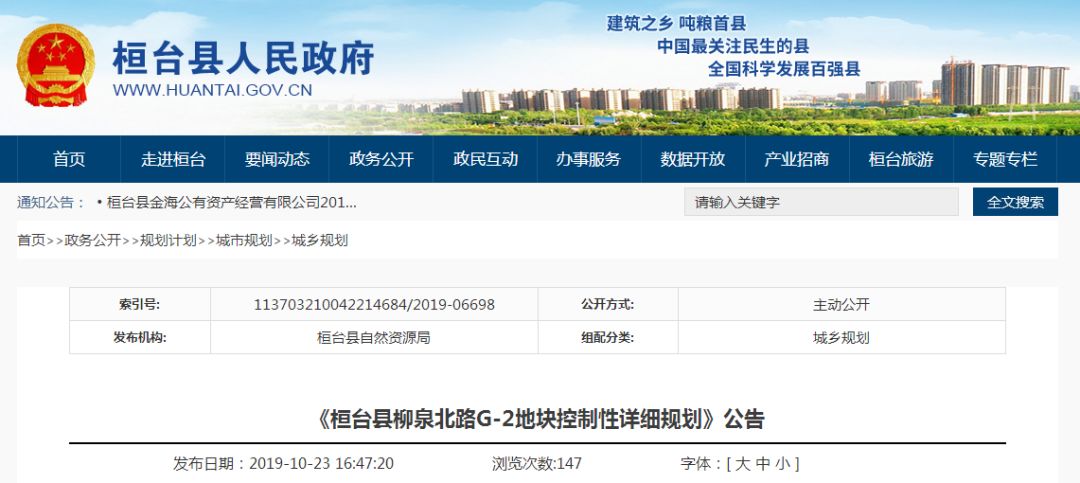Click the 组配分类 header cell
Image resolution: width=1080 pixels, height=483 pixels.
(608, 338)
